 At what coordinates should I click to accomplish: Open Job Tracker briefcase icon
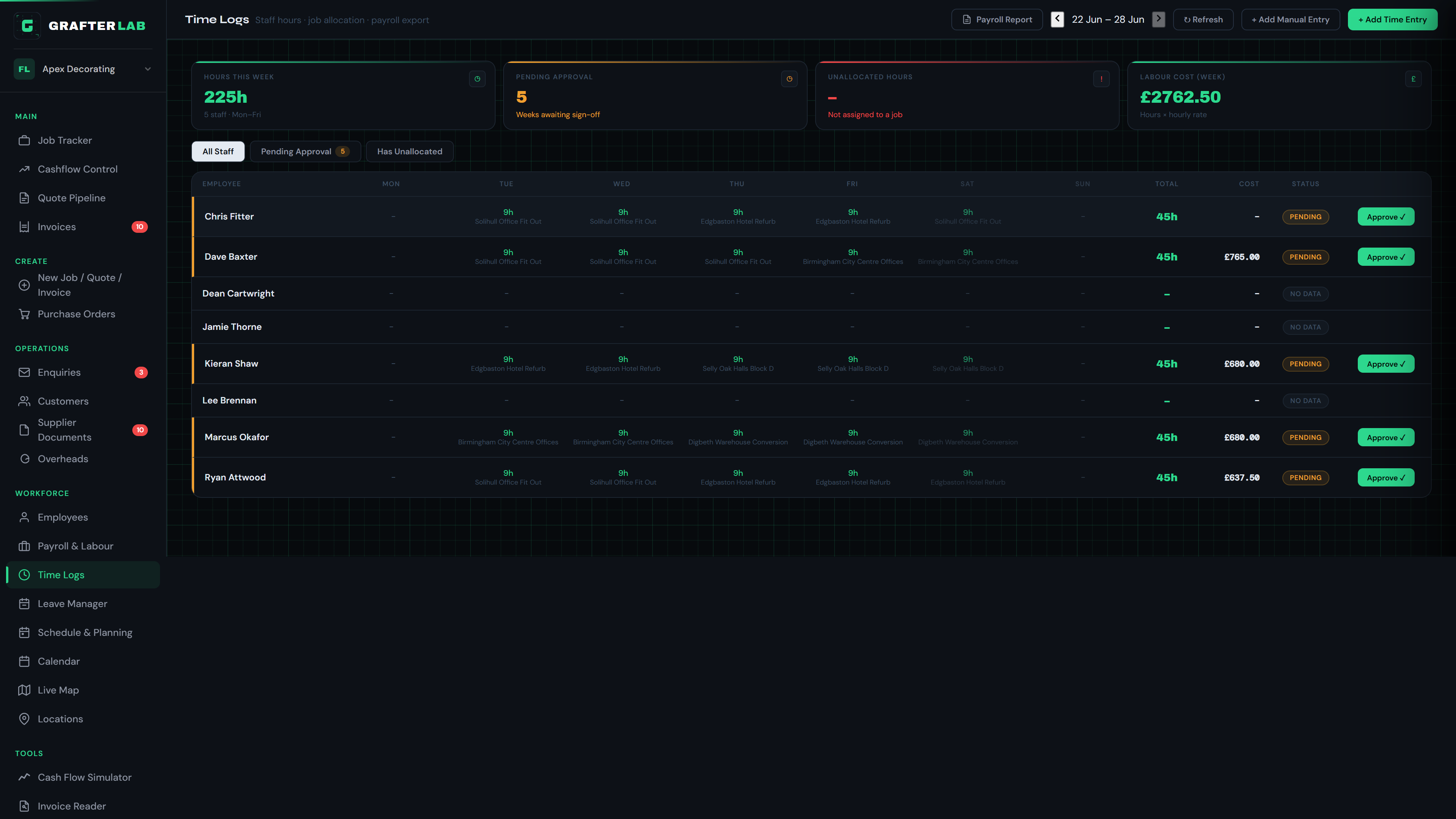(24, 140)
